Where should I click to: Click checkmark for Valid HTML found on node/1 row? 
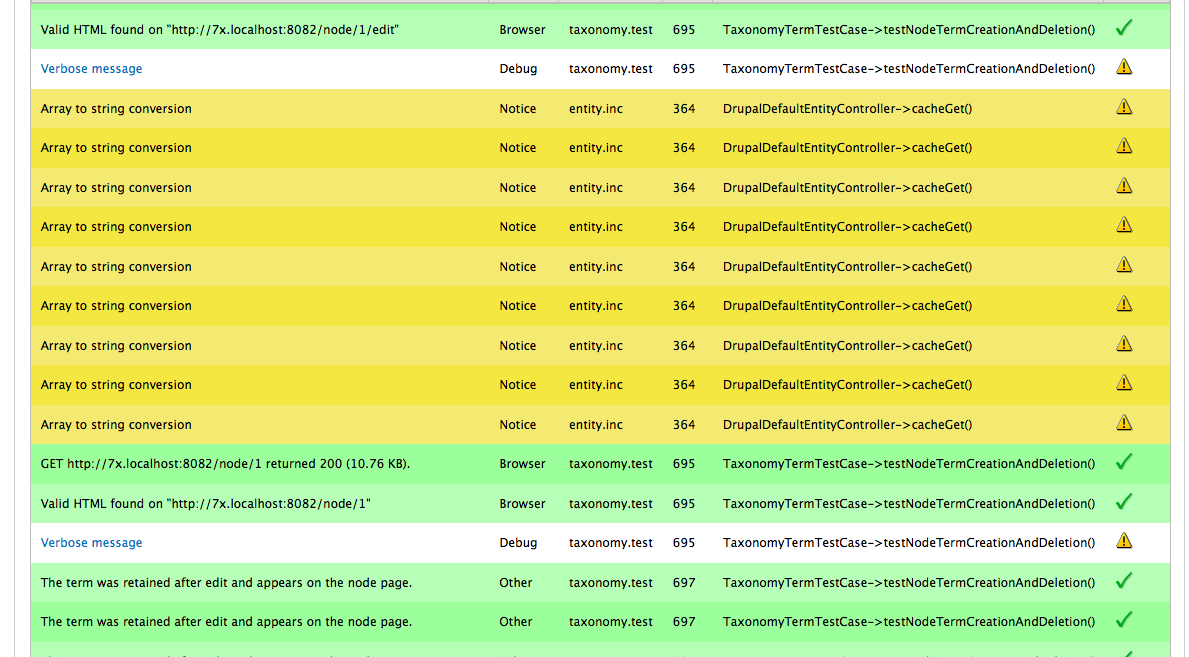click(x=1123, y=502)
